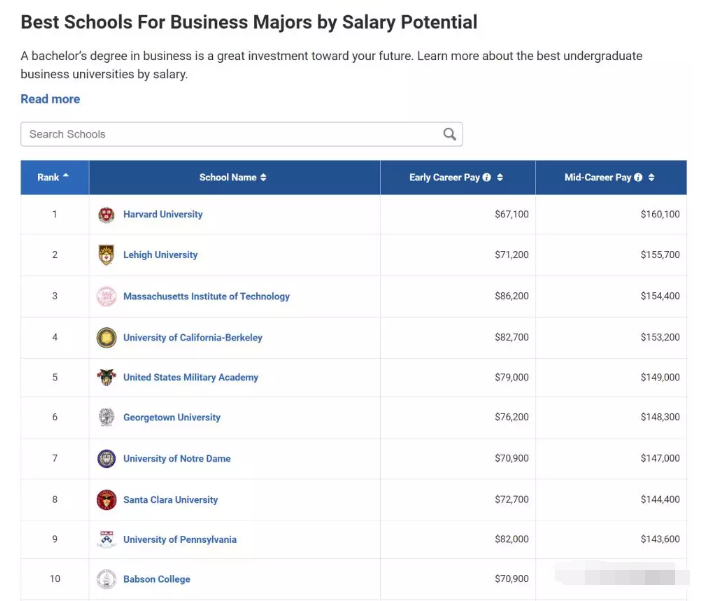Sort by School Name arrows
Image resolution: width=709 pixels, height=601 pixels.
(x=263, y=177)
